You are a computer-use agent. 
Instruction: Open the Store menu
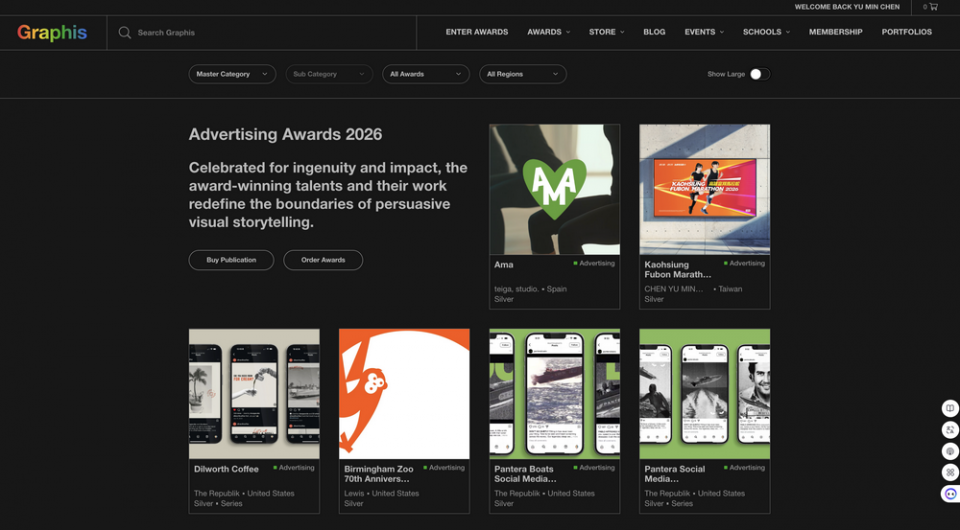pyautogui.click(x=606, y=32)
